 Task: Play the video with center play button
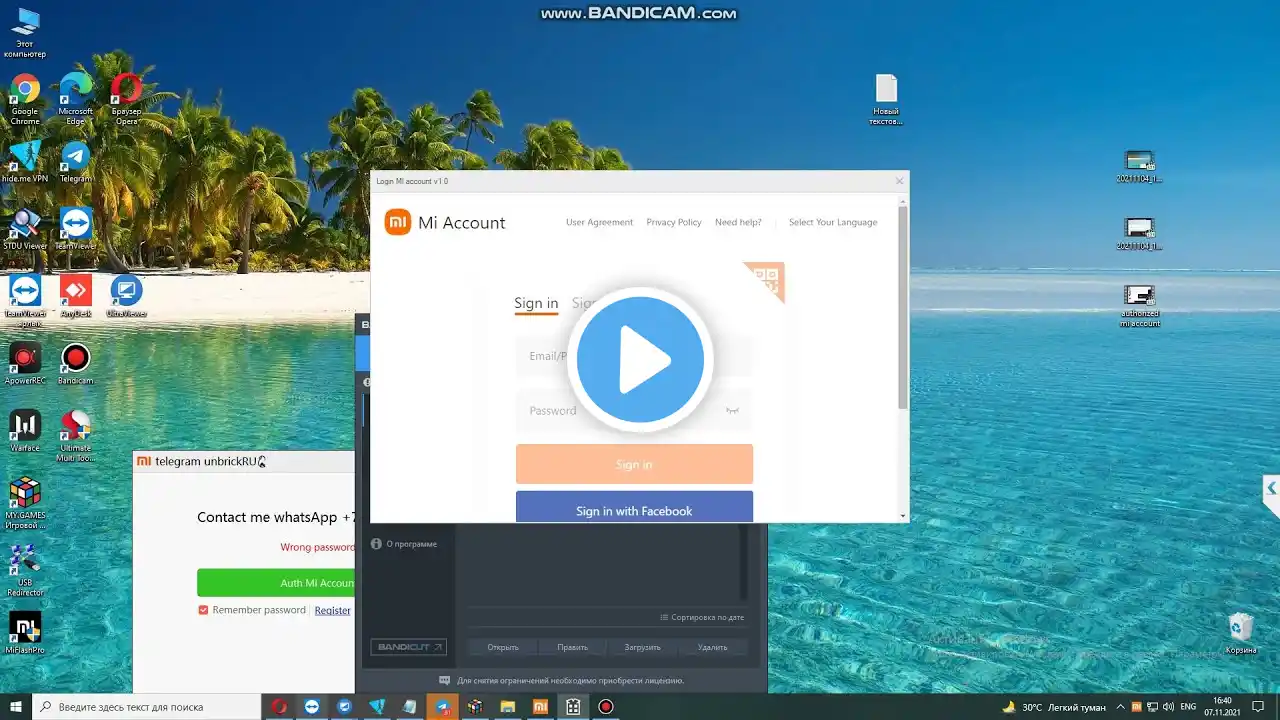[x=640, y=360]
